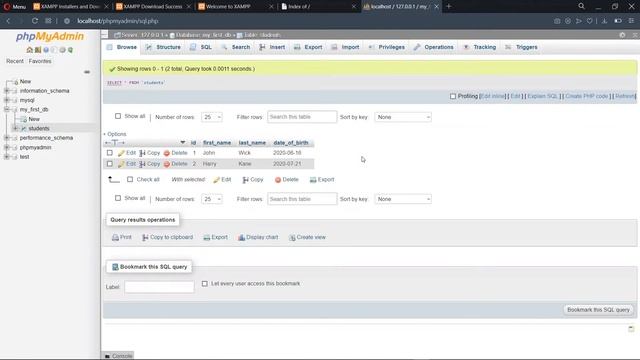Select the students table in tree
The width and height of the screenshot is (640, 360).
pyautogui.click(x=39, y=129)
